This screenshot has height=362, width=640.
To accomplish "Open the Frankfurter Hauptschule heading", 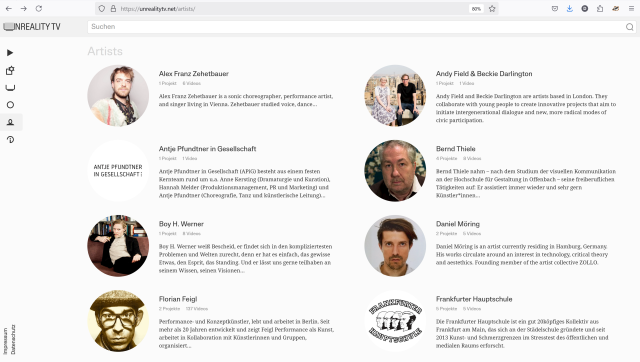I will pyautogui.click(x=474, y=299).
